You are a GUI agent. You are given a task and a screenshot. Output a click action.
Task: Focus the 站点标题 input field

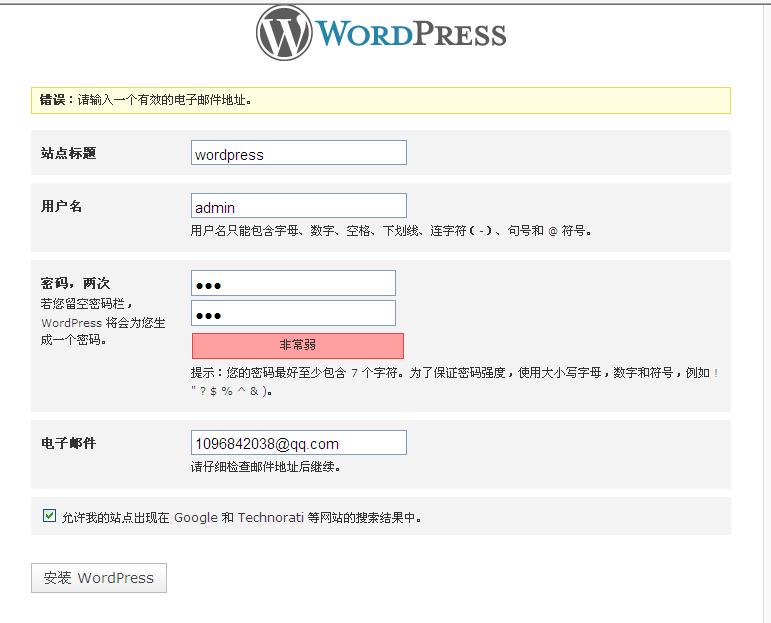point(298,152)
